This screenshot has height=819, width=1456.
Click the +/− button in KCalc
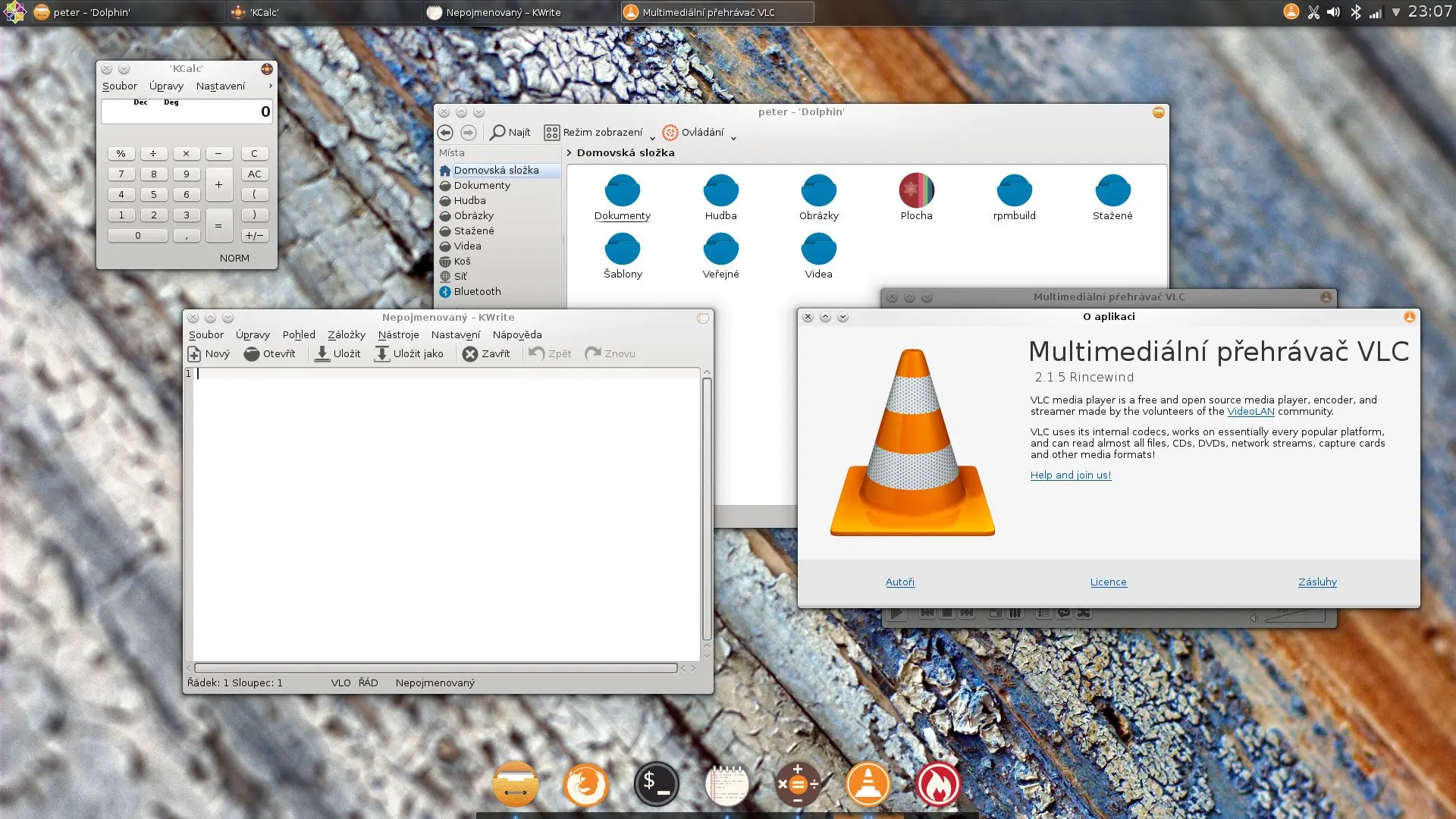[x=255, y=236]
